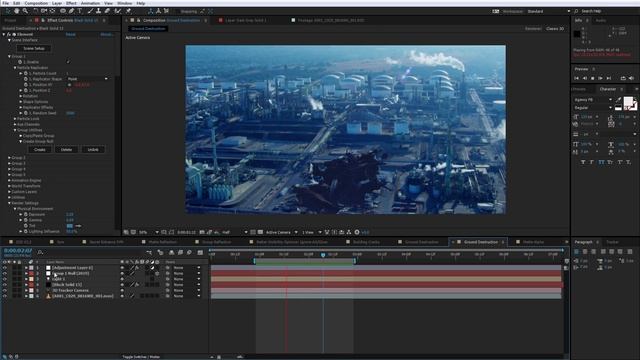The height and width of the screenshot is (360, 640).
Task: Collapse the Scene Interface section
Action: pyautogui.click(x=9, y=40)
